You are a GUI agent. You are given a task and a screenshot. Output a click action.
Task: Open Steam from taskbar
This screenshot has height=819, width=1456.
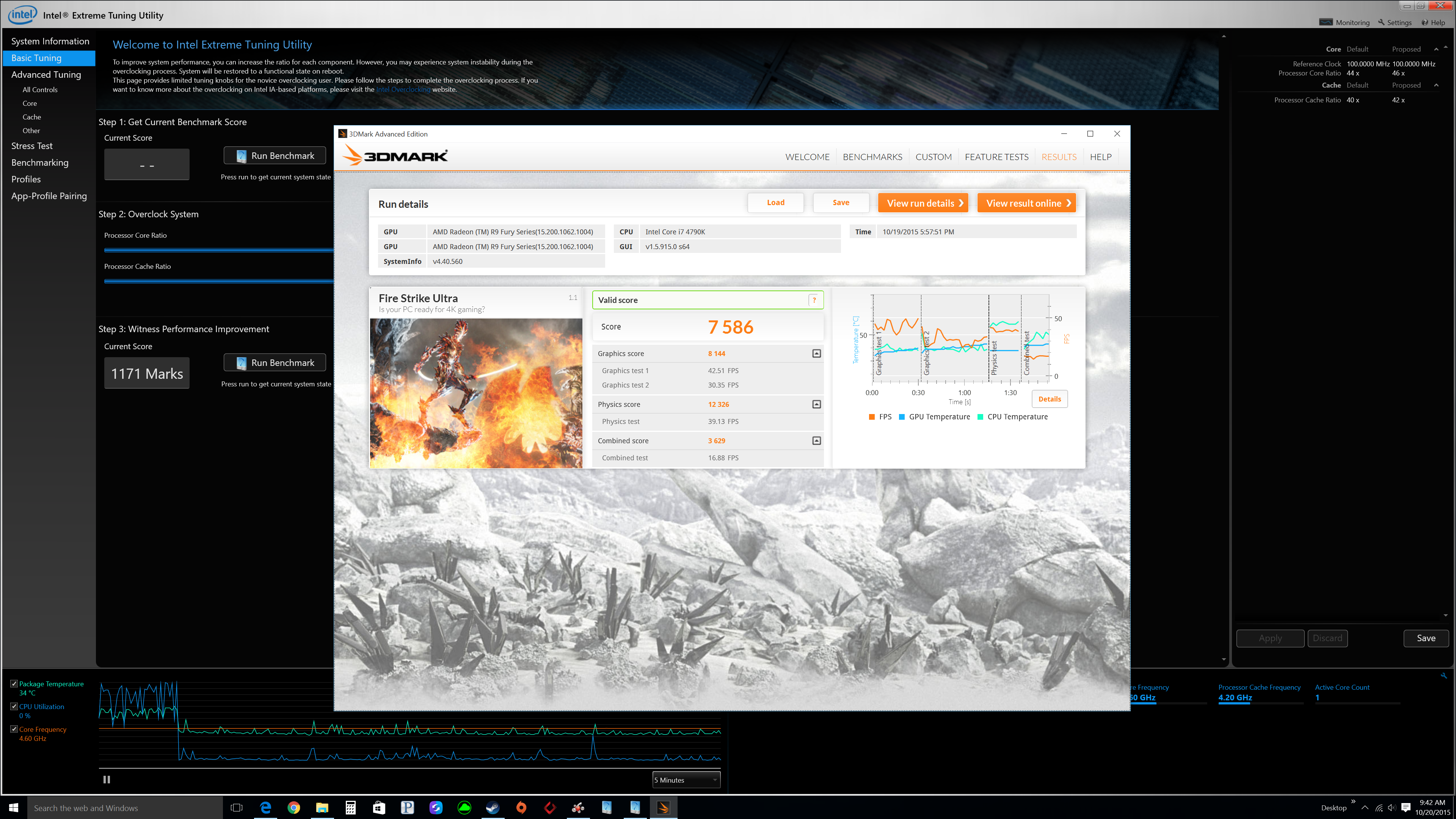point(493,808)
